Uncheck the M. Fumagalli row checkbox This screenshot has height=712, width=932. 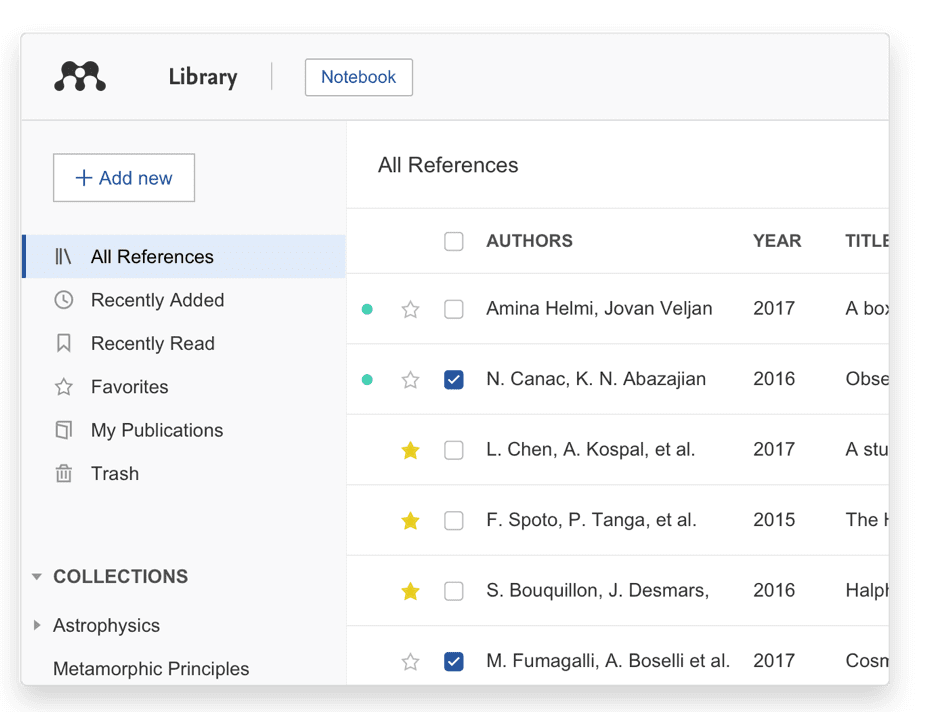click(x=454, y=661)
